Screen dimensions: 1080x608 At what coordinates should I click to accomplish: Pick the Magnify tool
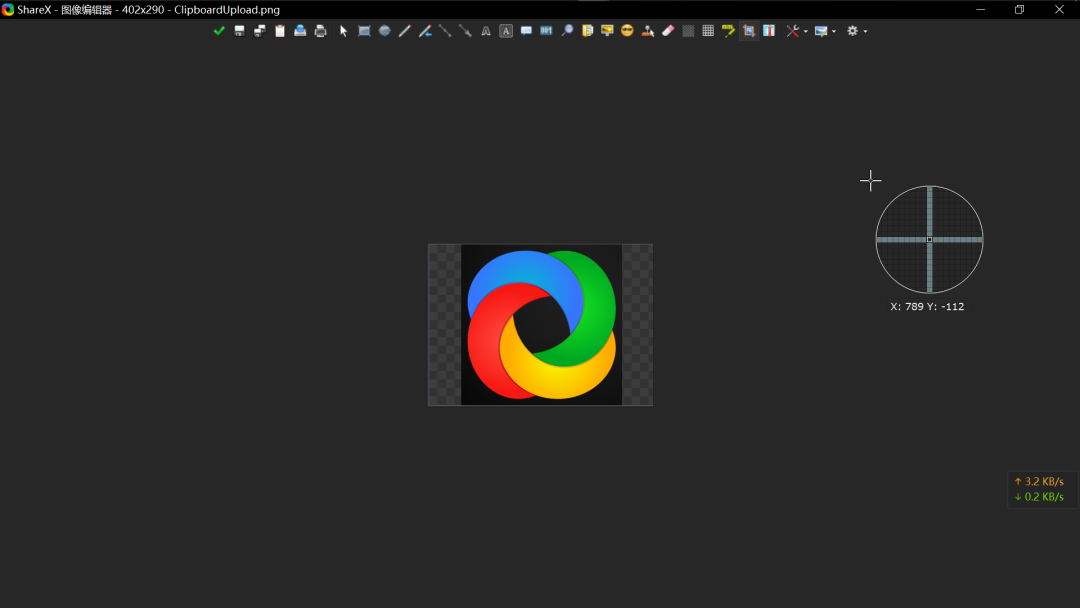567,31
